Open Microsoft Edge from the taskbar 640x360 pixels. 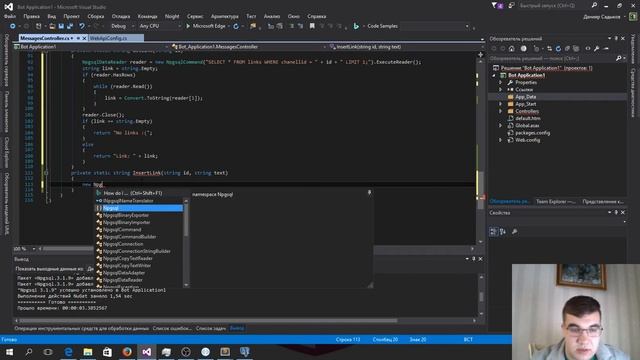coord(68,352)
